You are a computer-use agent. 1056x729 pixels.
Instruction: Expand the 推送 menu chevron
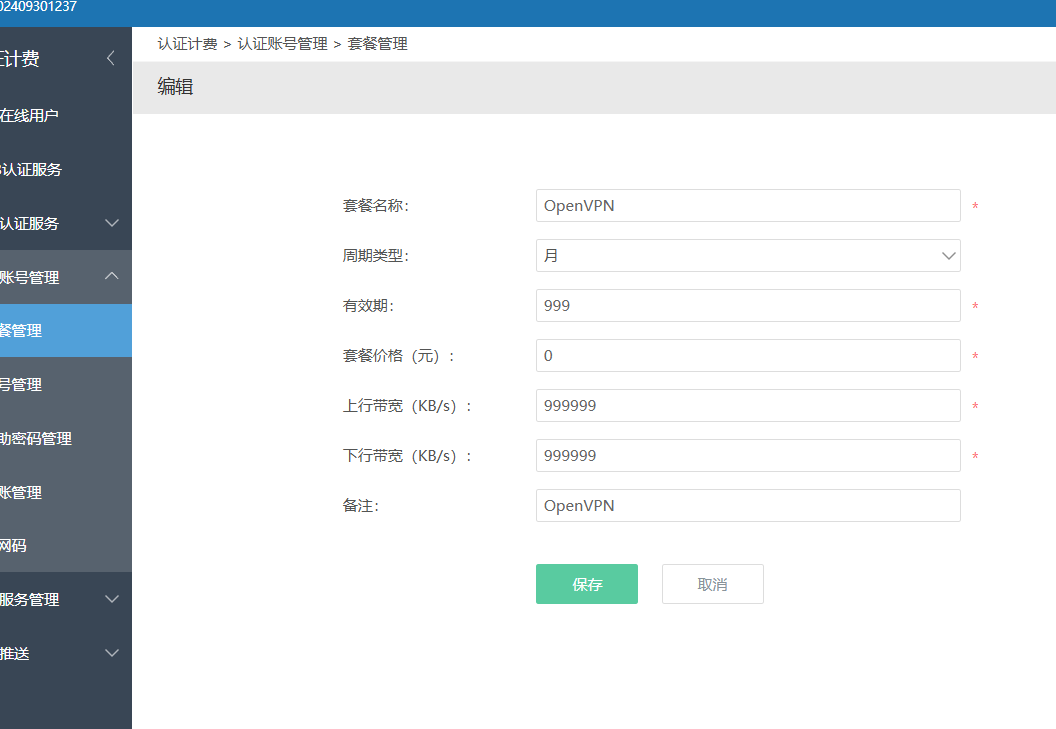point(112,653)
